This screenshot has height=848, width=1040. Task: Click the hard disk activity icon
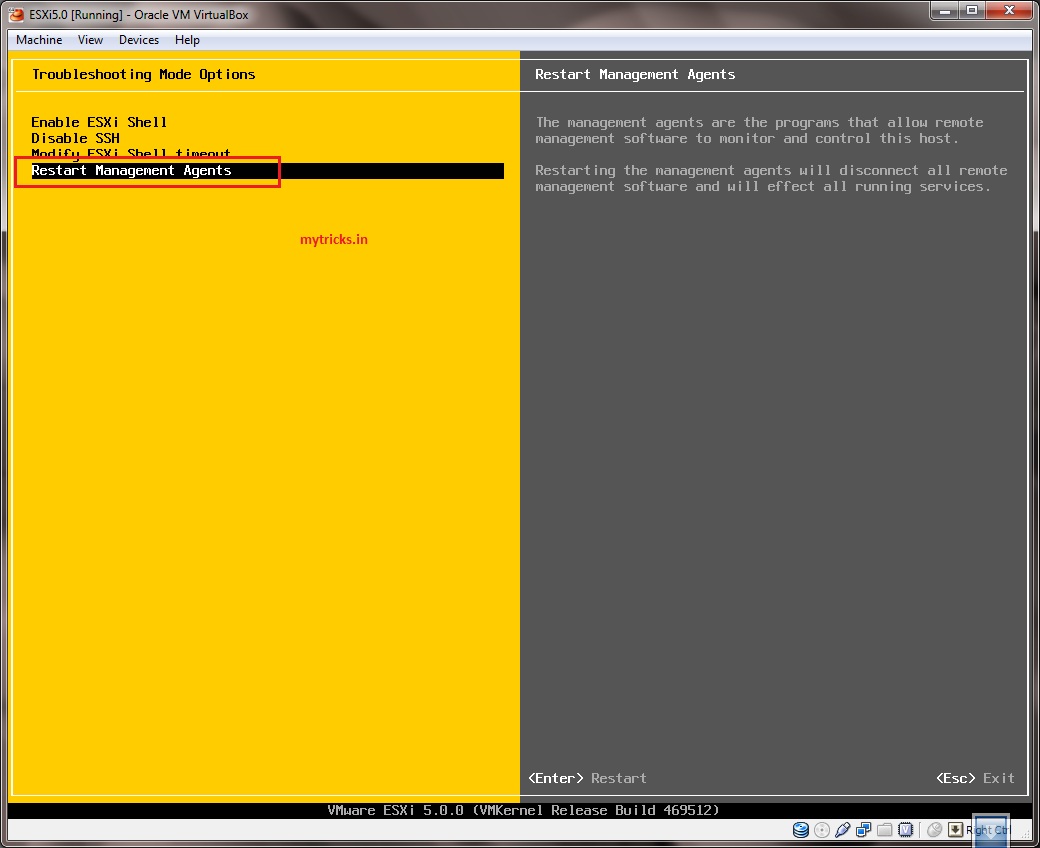[801, 829]
